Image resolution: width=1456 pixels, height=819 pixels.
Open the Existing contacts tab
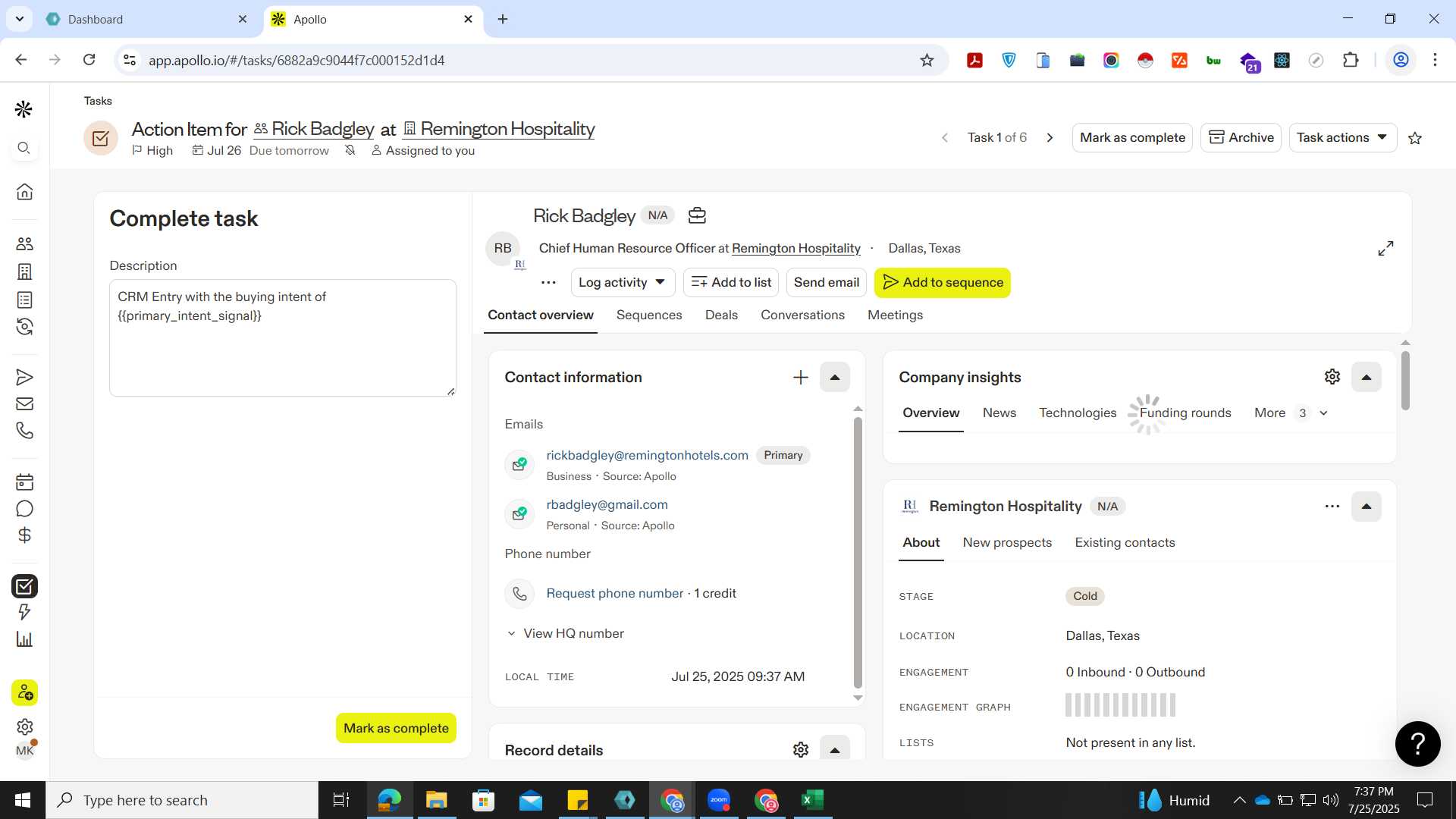[x=1125, y=542]
